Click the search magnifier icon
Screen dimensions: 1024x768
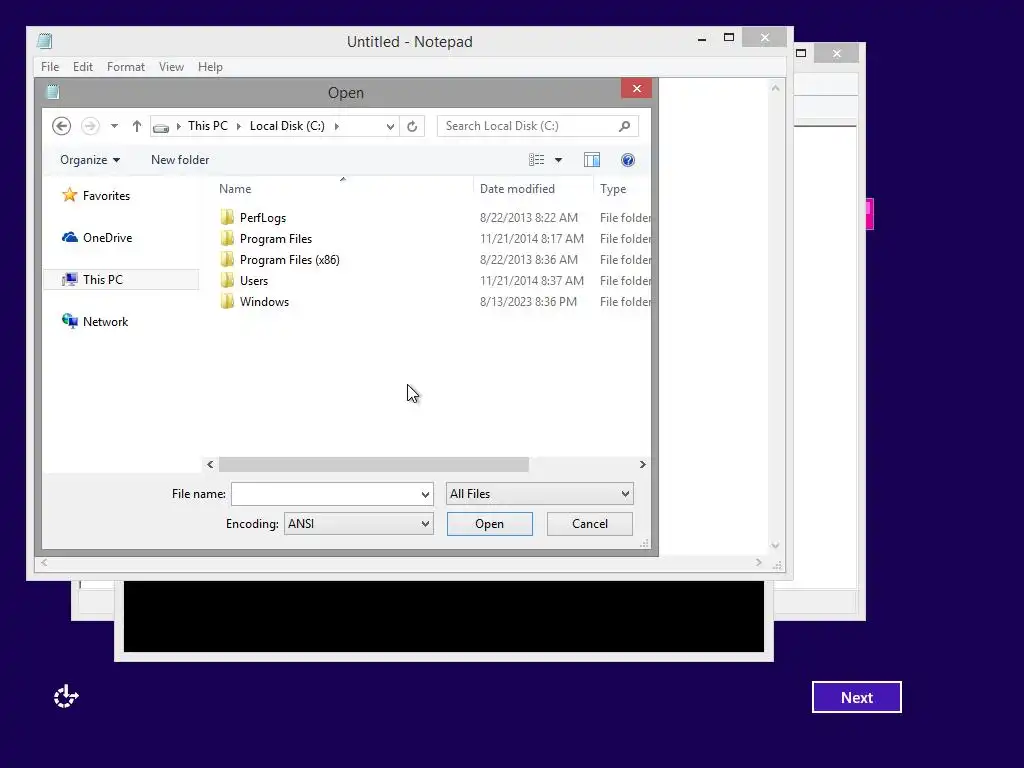624,126
